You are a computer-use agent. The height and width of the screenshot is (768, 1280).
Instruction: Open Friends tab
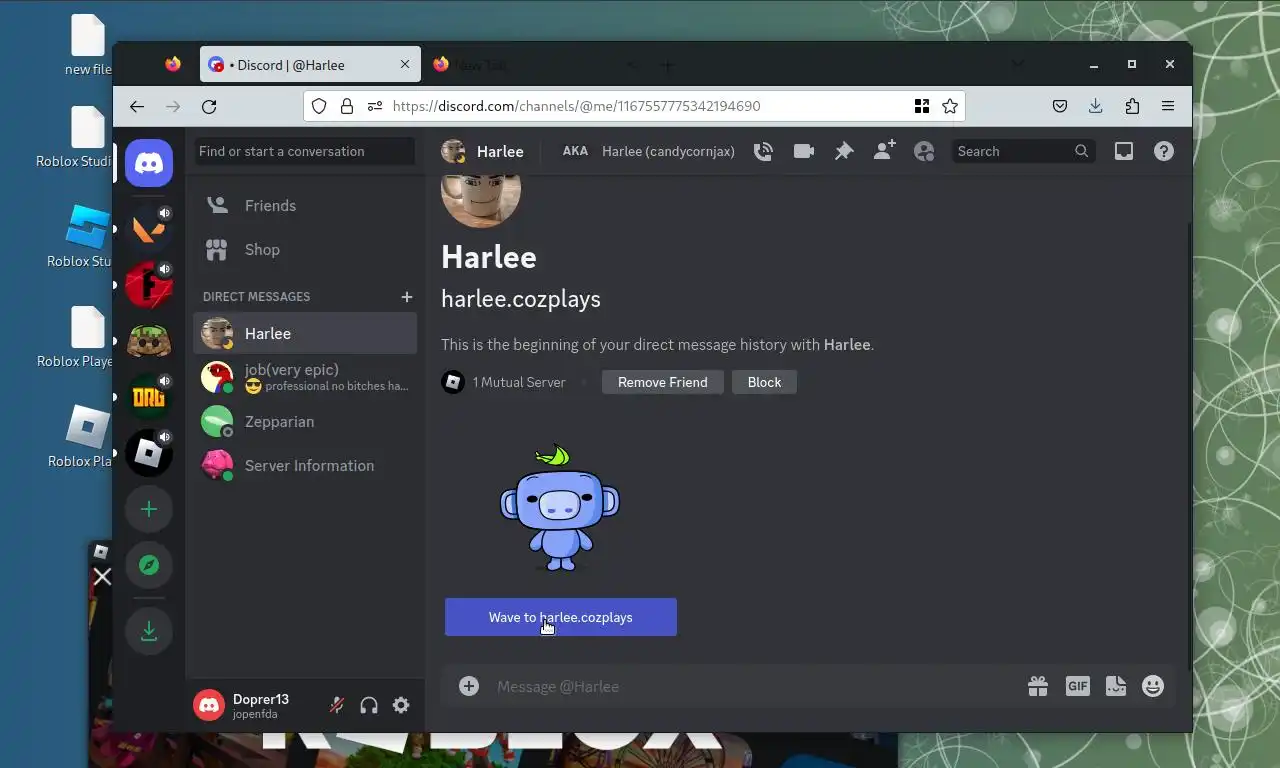pyautogui.click(x=305, y=205)
